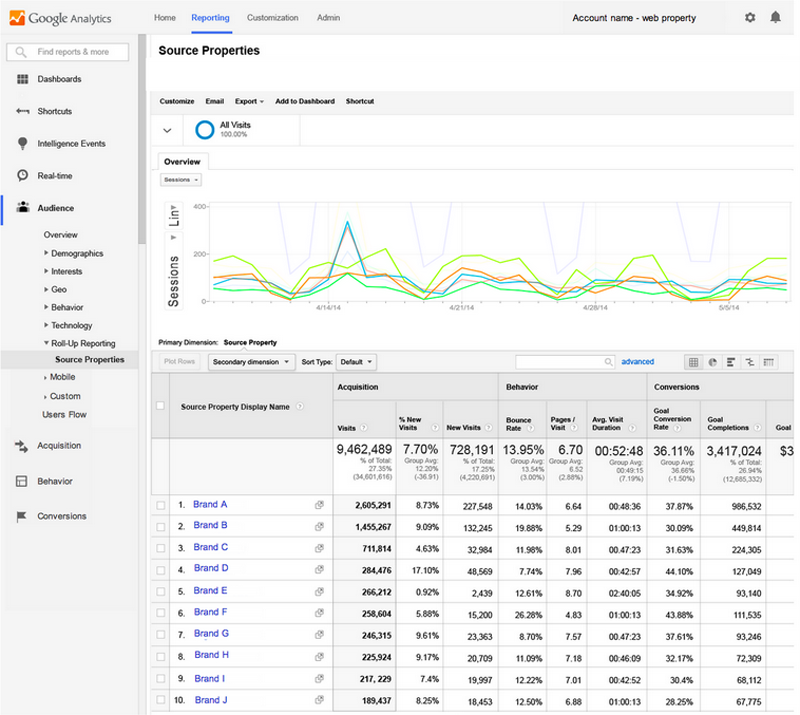Open the Secondary dimension dropdown
Screen dimensions: 800x715
click(251, 362)
